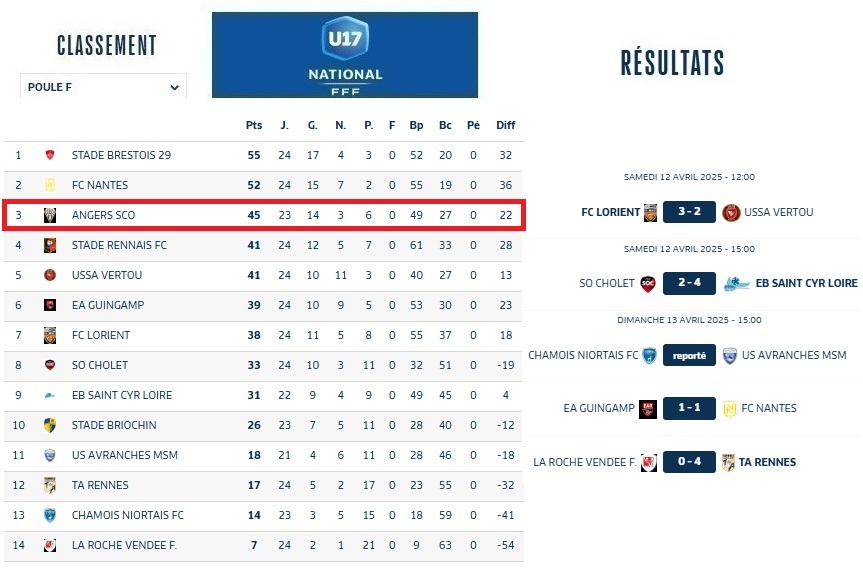Click USSA Vertou crest in results
The width and height of the screenshot is (863, 578).
[x=731, y=212]
